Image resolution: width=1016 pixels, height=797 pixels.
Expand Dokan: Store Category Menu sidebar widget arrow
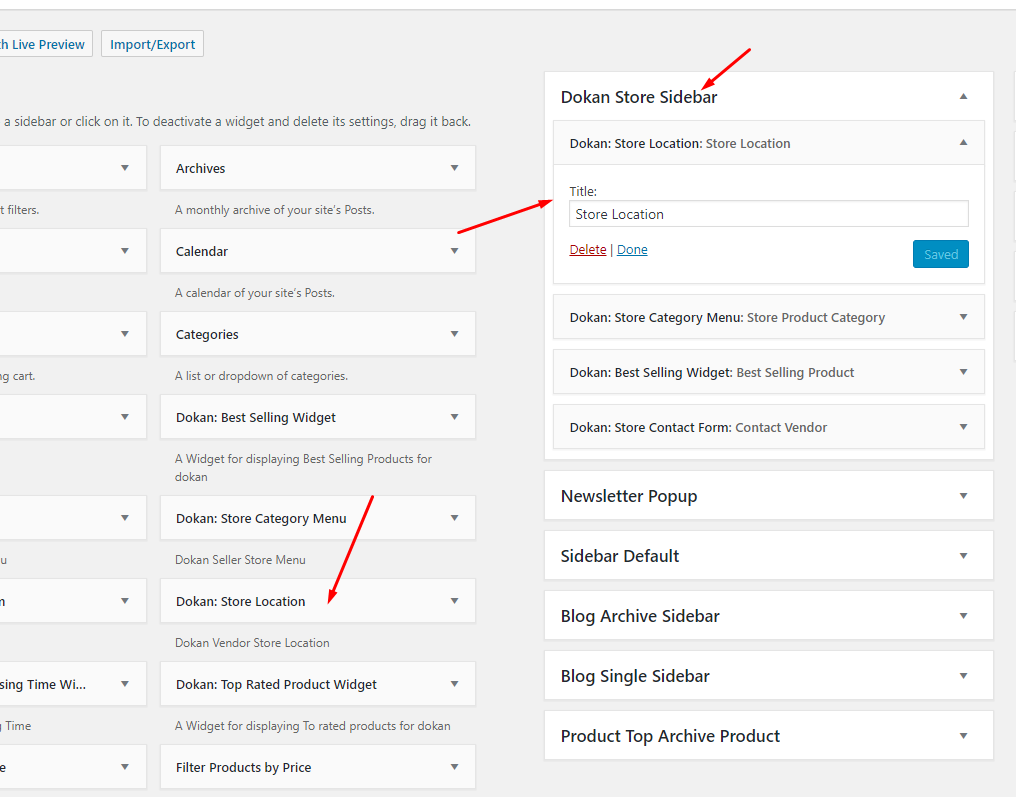tap(964, 317)
